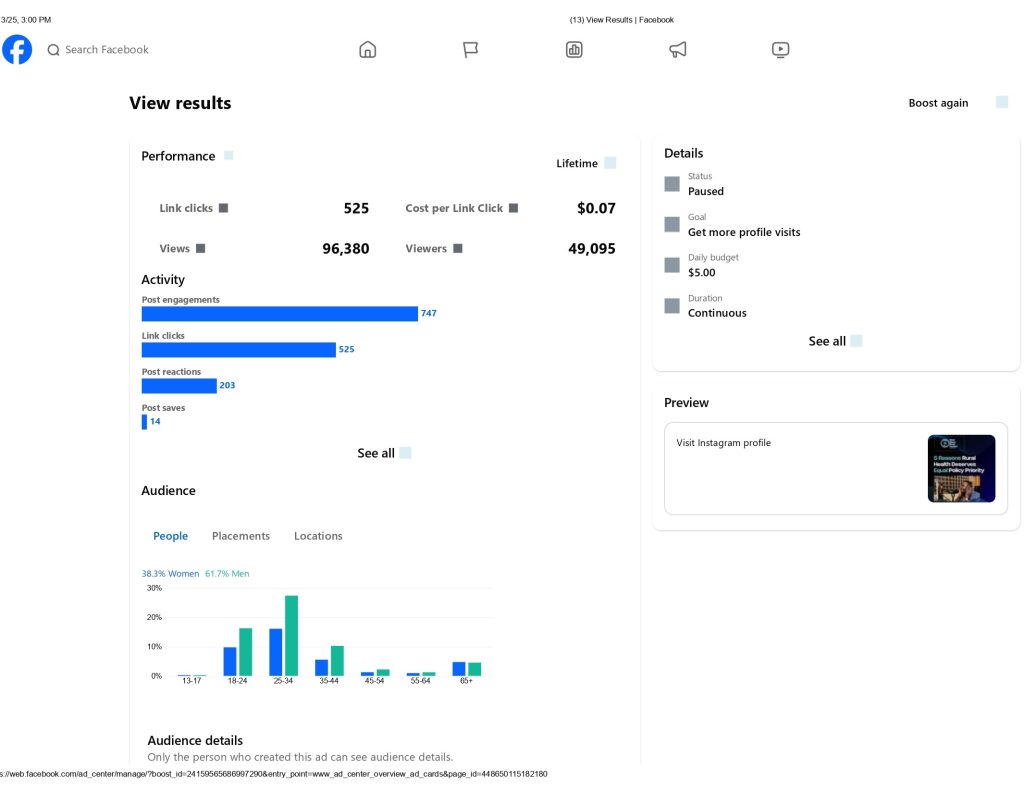Expand See all in Details panel
Image resolution: width=1024 pixels, height=793 pixels.
point(834,341)
